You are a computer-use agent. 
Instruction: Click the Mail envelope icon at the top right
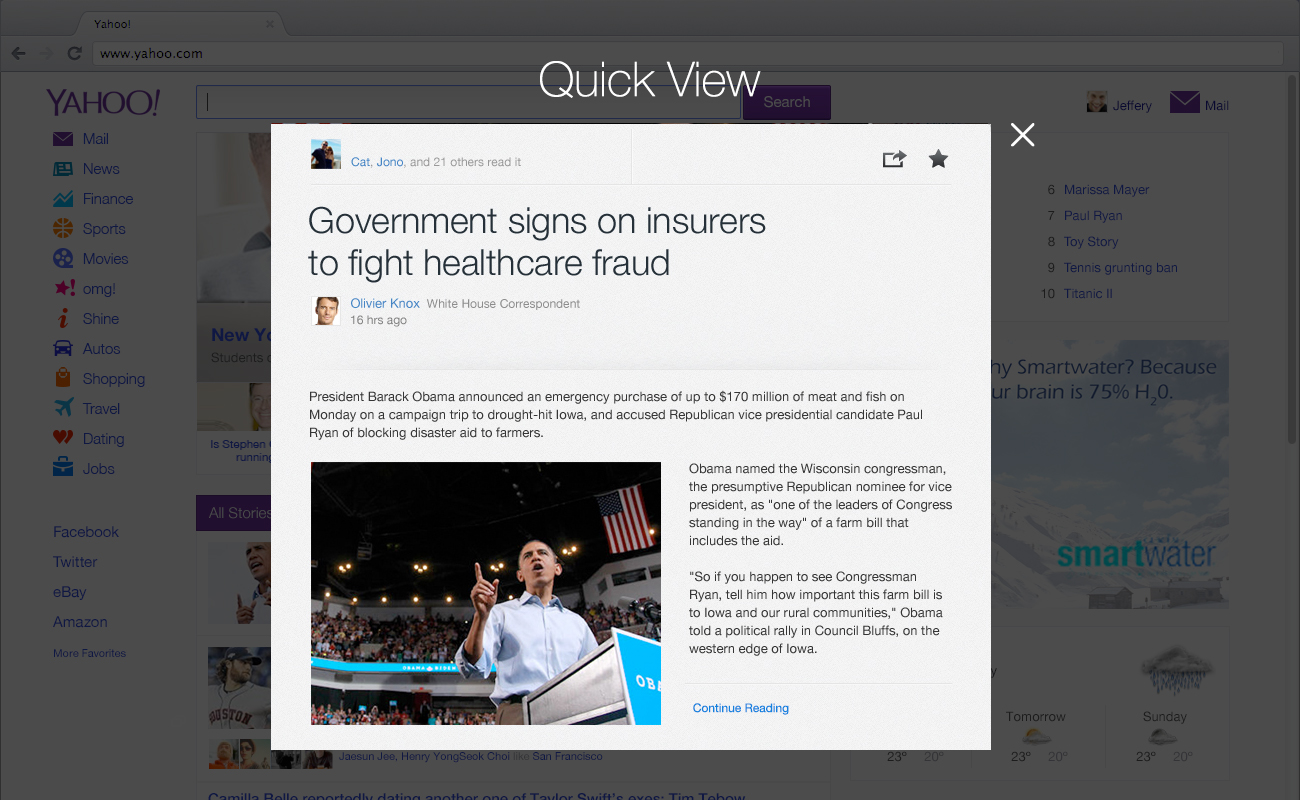[x=1184, y=103]
